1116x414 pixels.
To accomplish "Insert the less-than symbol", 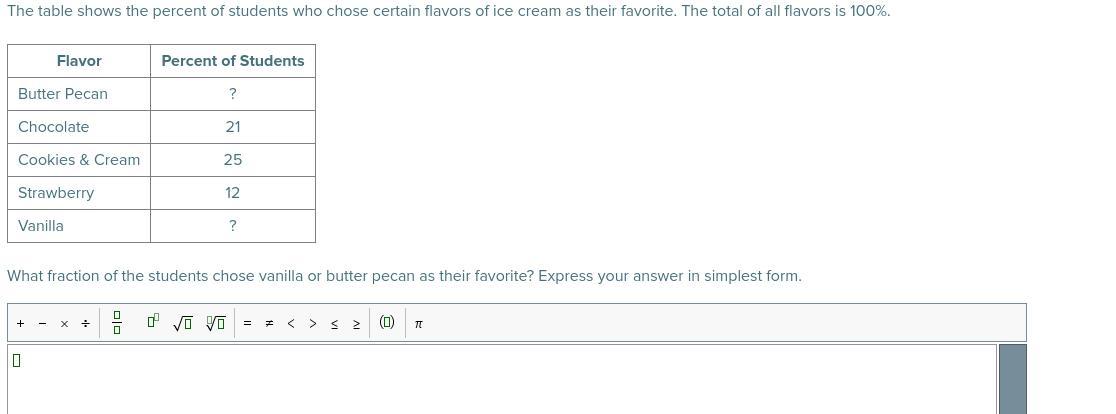I will (290, 324).
